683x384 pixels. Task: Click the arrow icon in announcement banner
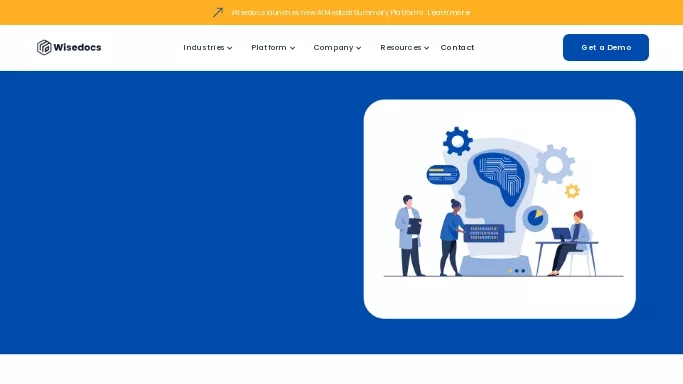pyautogui.click(x=218, y=12)
